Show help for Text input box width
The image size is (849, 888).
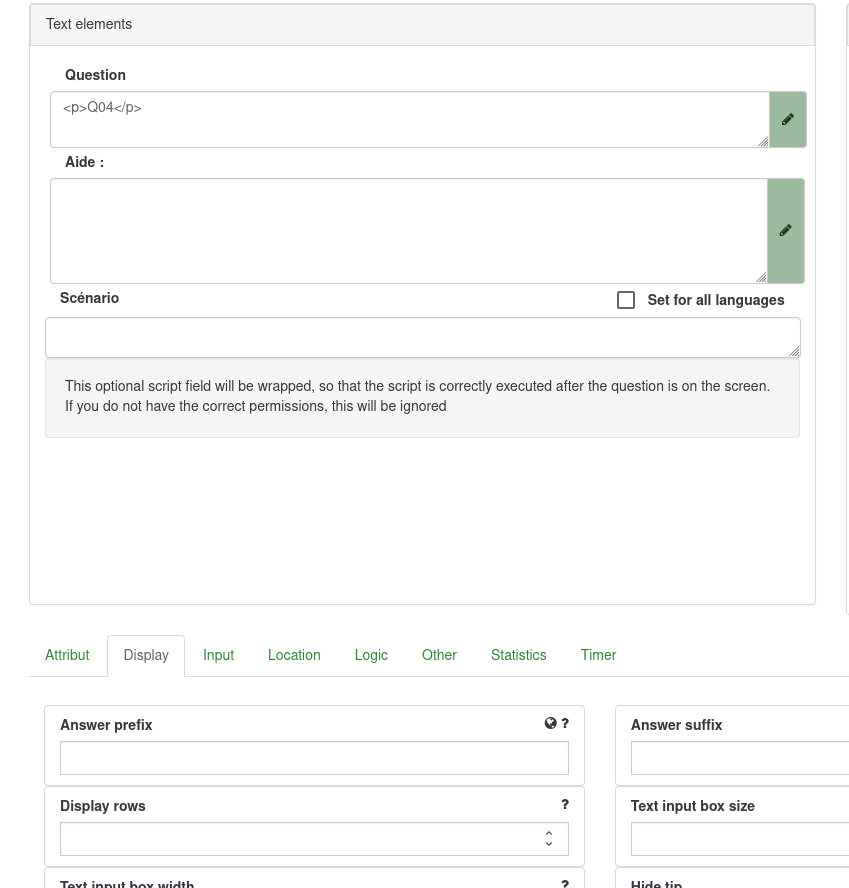click(x=565, y=883)
